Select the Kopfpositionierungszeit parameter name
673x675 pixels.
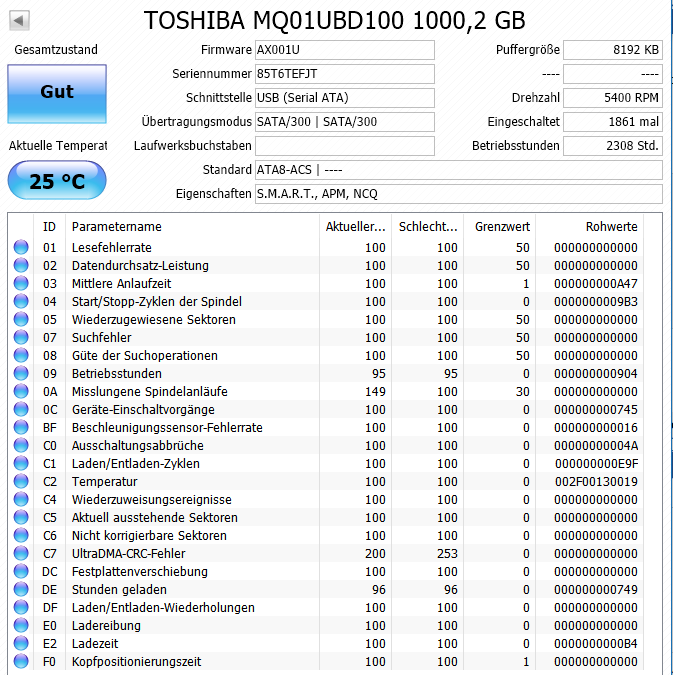coord(136,662)
